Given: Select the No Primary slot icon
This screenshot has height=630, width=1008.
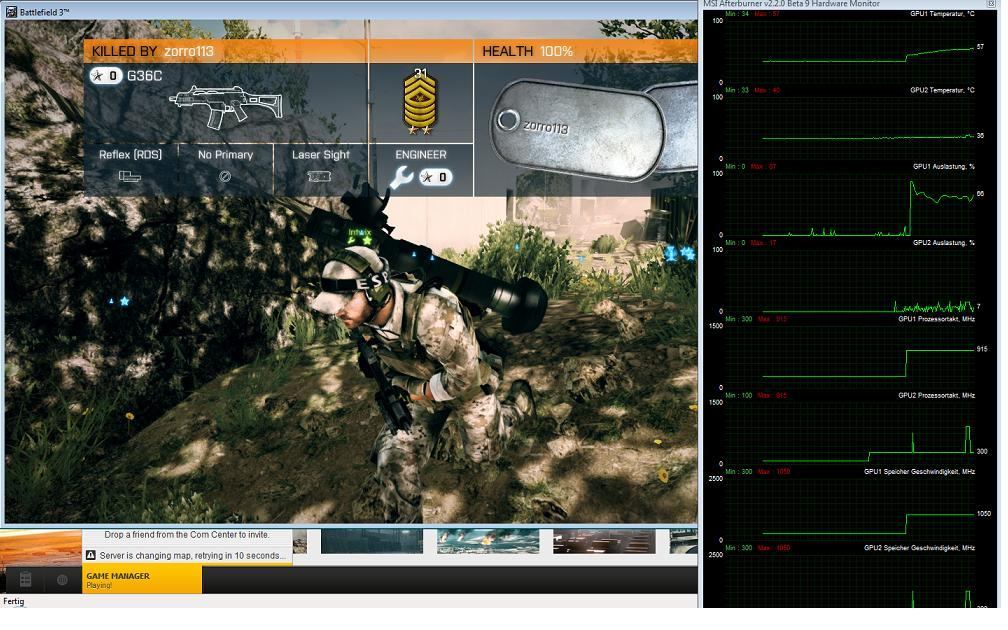Looking at the screenshot, I should 225,176.
